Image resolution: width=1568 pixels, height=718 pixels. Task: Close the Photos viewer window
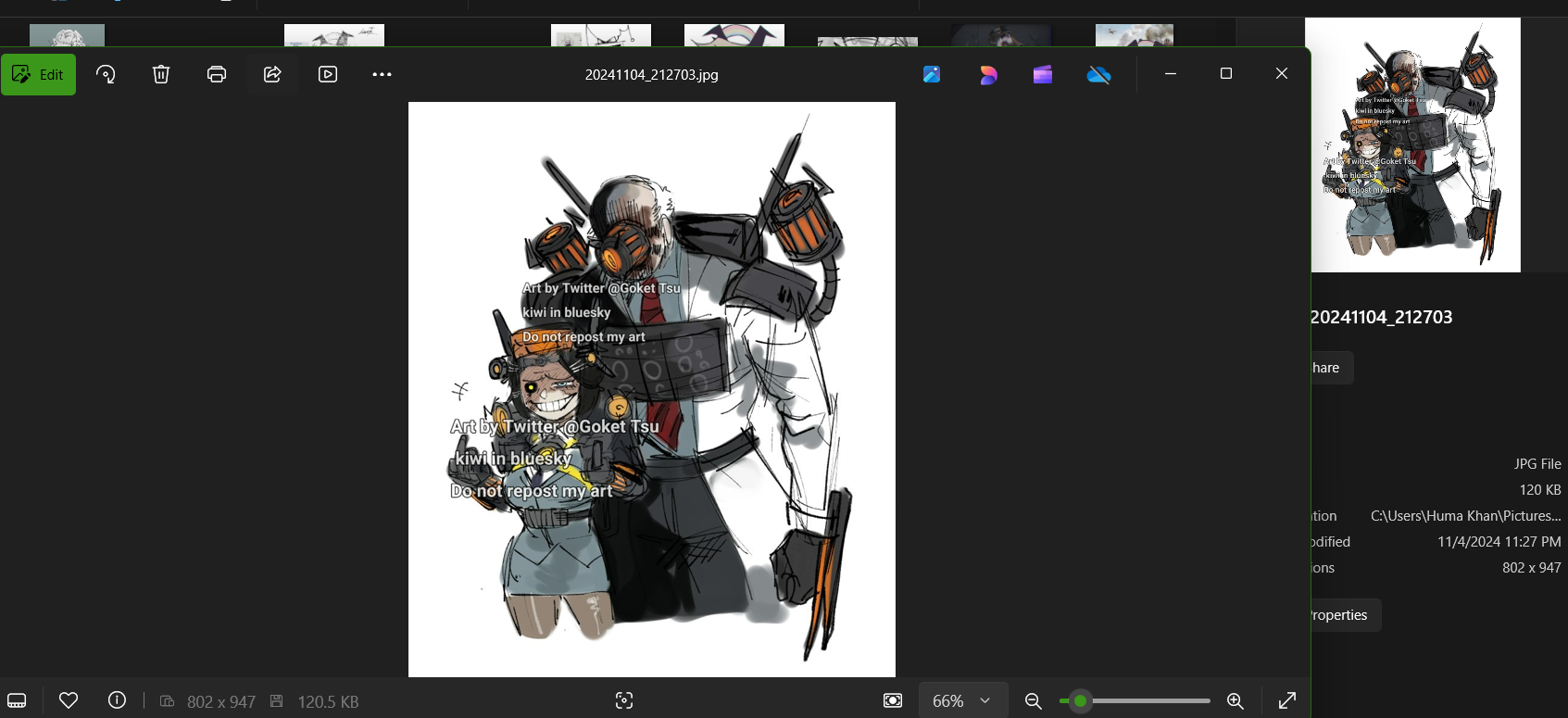point(1282,74)
